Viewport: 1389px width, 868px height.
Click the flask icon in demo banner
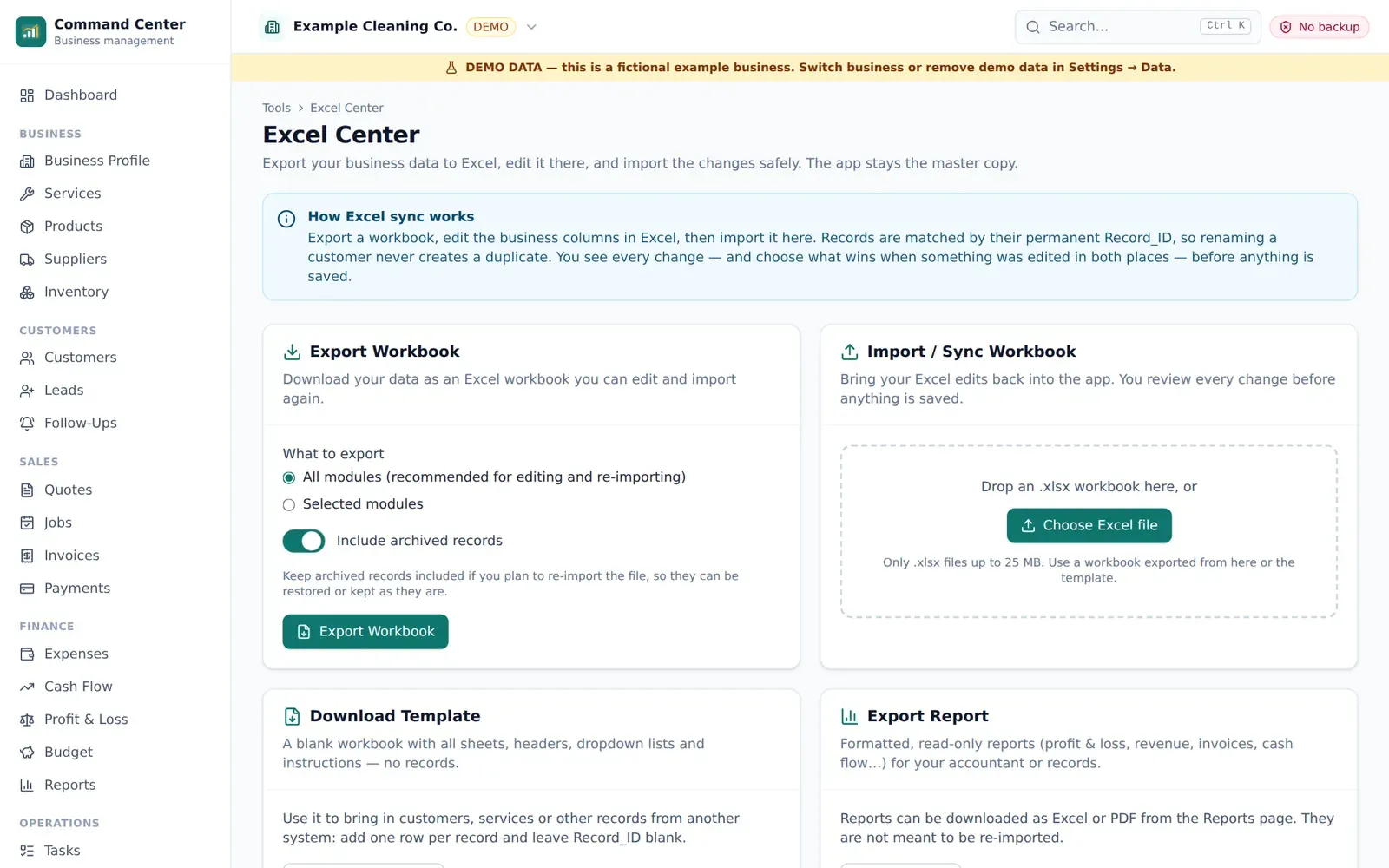pyautogui.click(x=451, y=68)
